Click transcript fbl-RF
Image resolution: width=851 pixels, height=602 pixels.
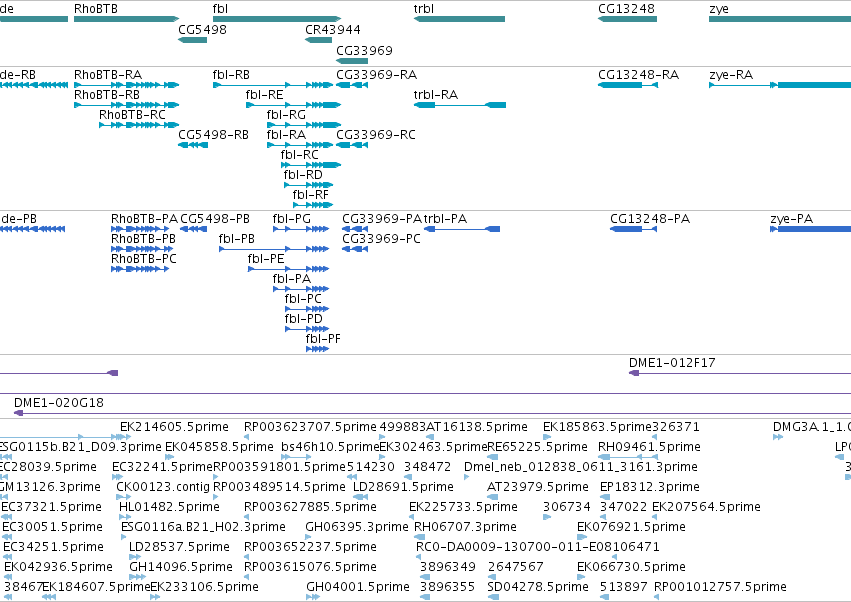click(313, 205)
